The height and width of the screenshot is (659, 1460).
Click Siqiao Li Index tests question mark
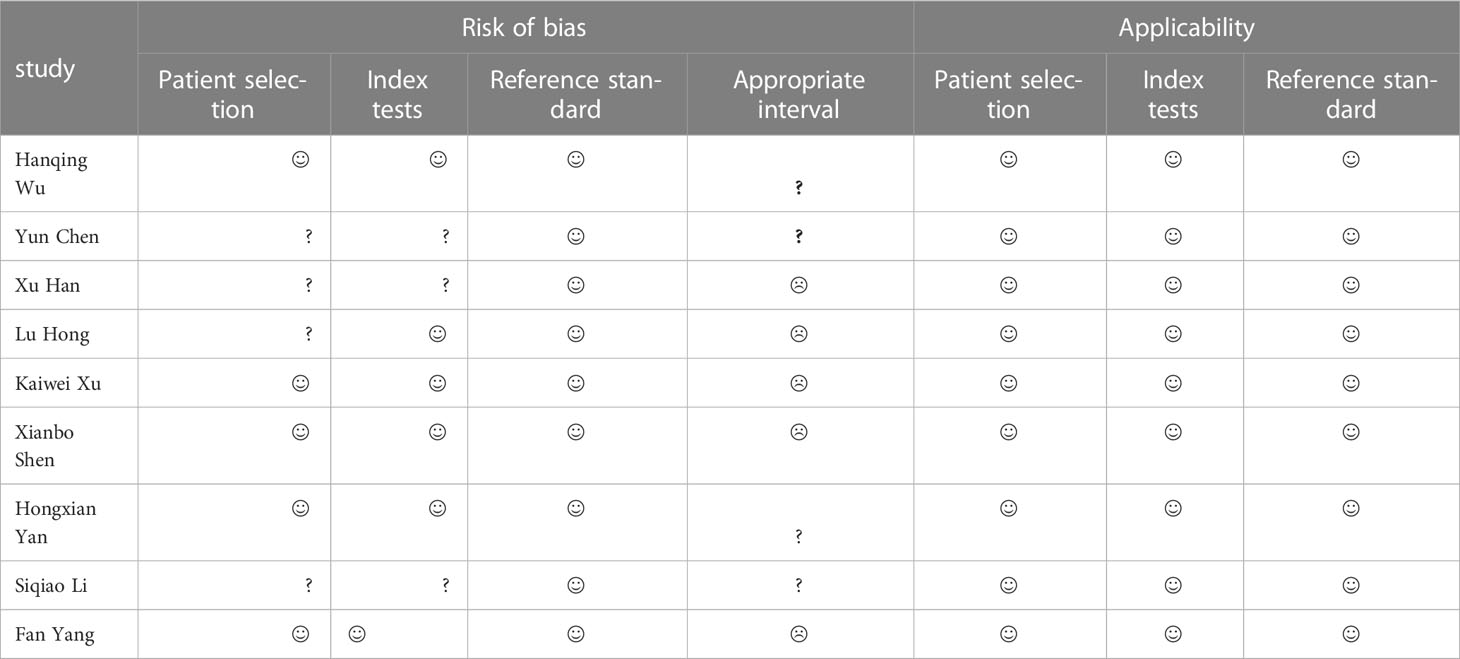point(445,586)
